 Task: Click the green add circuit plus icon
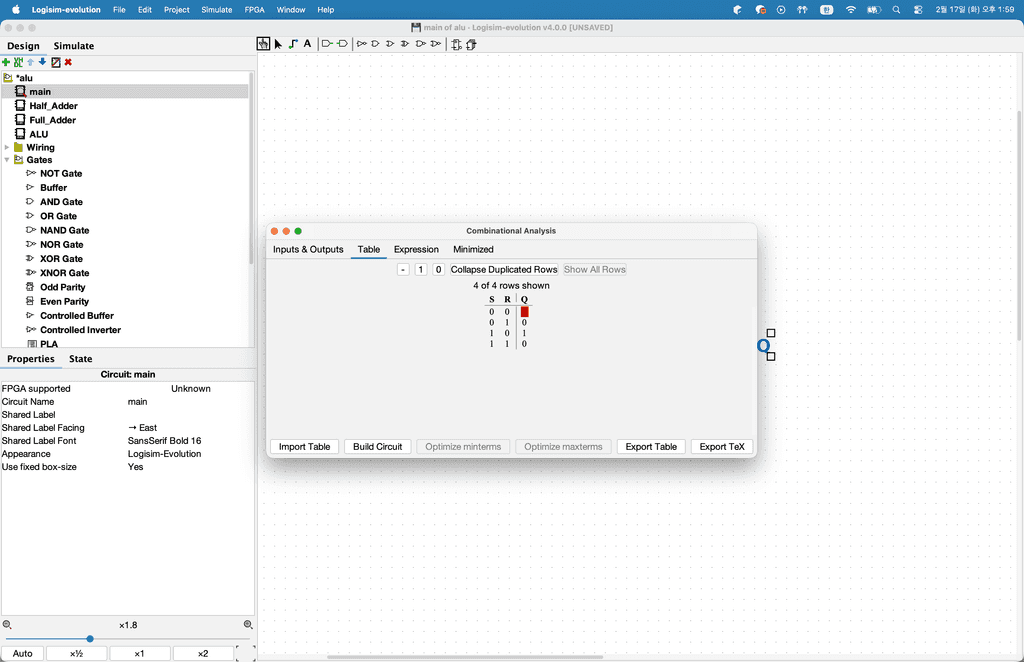click(x=6, y=62)
